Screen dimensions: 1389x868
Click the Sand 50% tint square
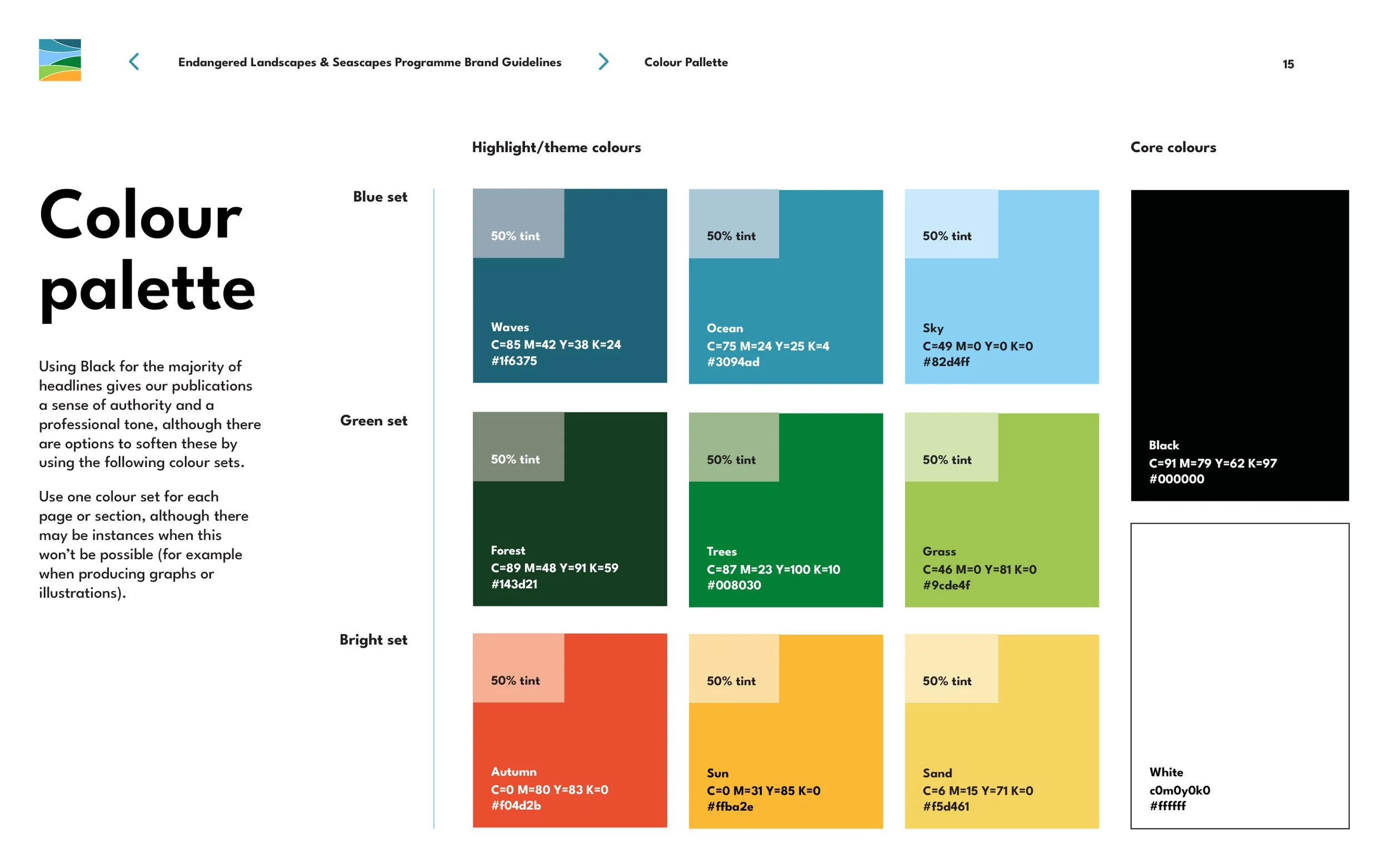coord(951,669)
